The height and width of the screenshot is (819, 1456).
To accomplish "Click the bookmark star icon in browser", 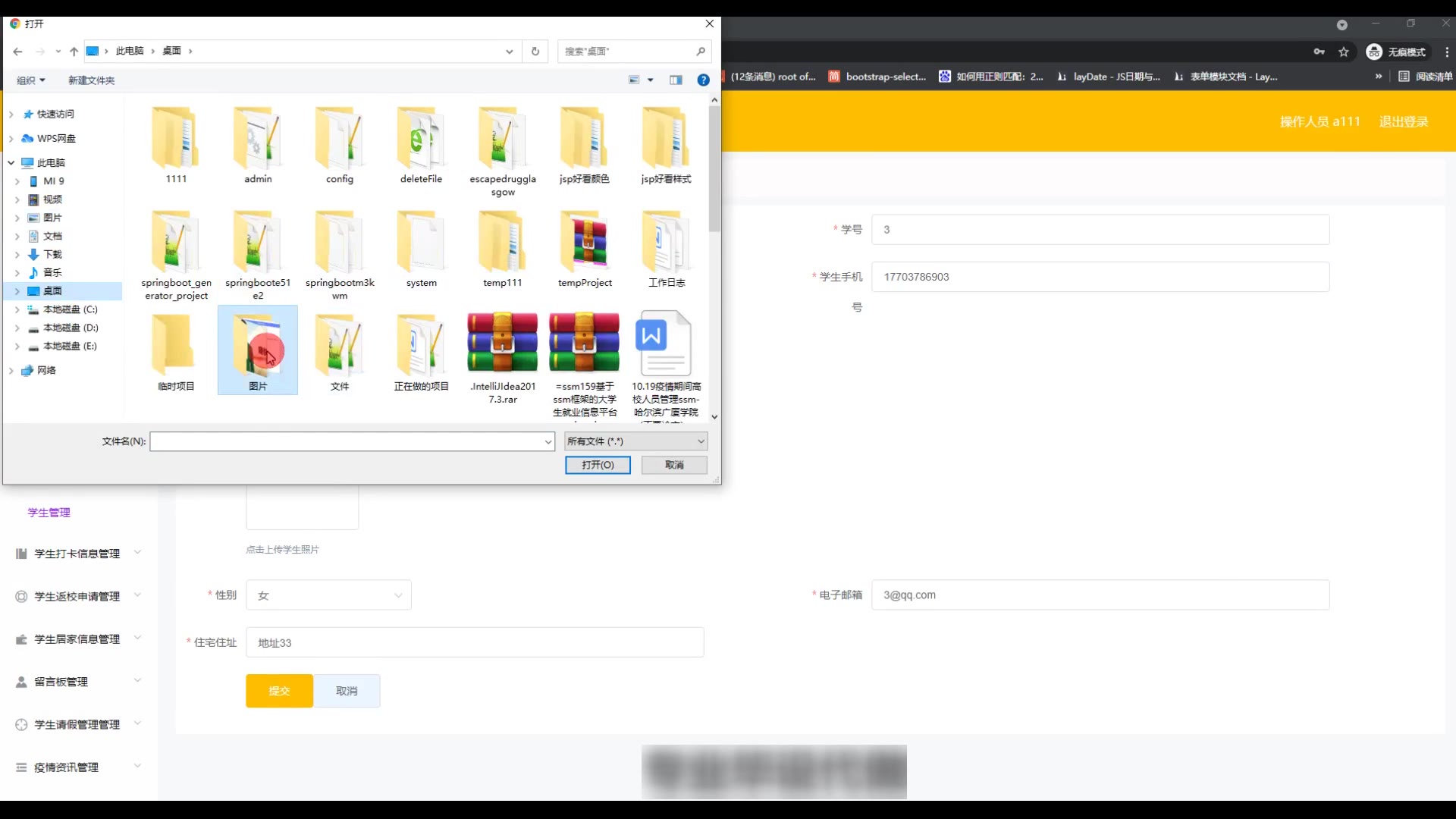I will 1344,52.
